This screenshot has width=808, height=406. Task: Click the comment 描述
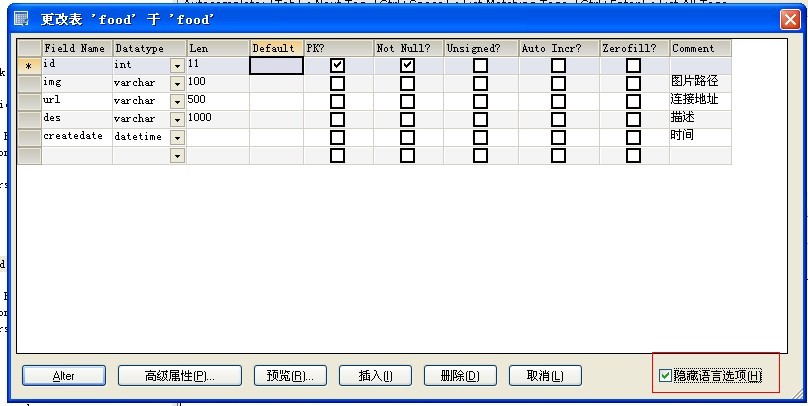(682, 117)
